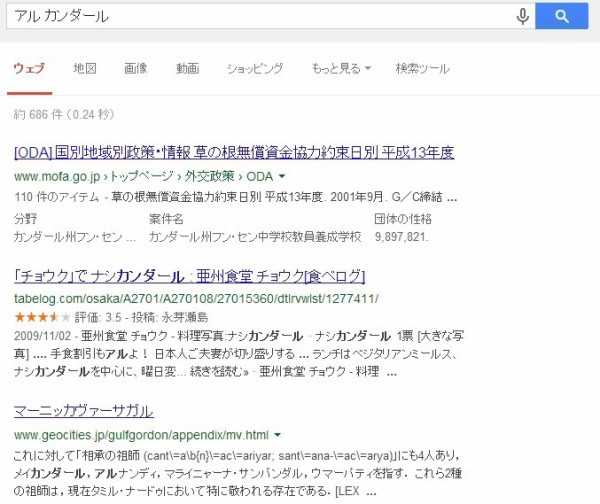Expand arrow next to geocities.jp URL
This screenshot has height=504, width=600.
pyautogui.click(x=277, y=435)
